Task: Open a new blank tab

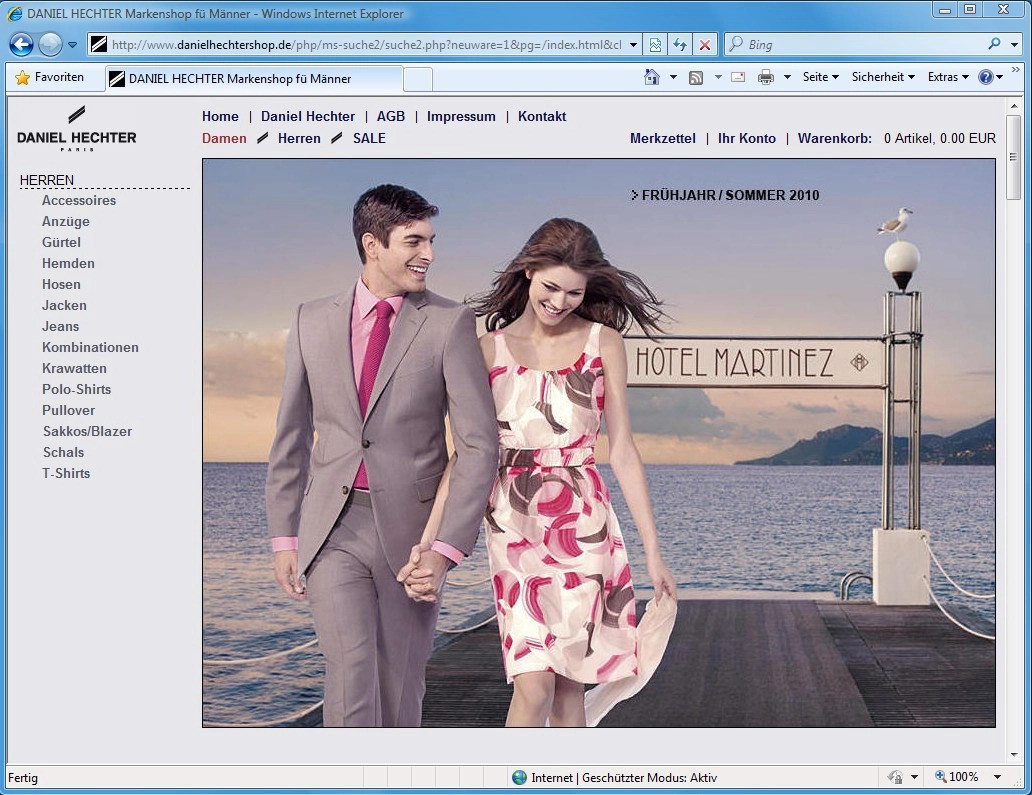Action: [417, 79]
